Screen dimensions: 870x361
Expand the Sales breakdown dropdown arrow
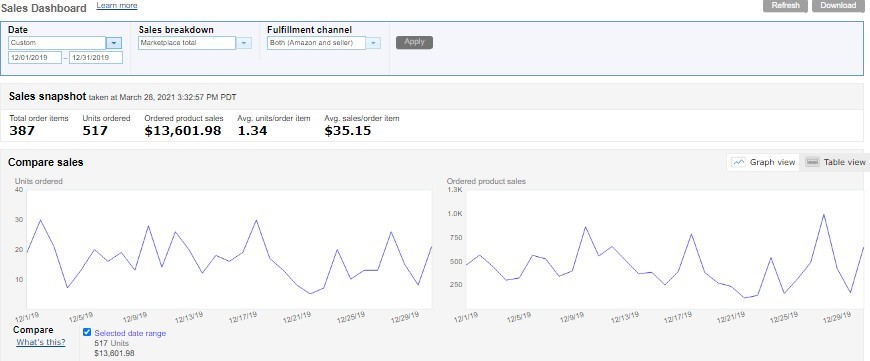[244, 43]
